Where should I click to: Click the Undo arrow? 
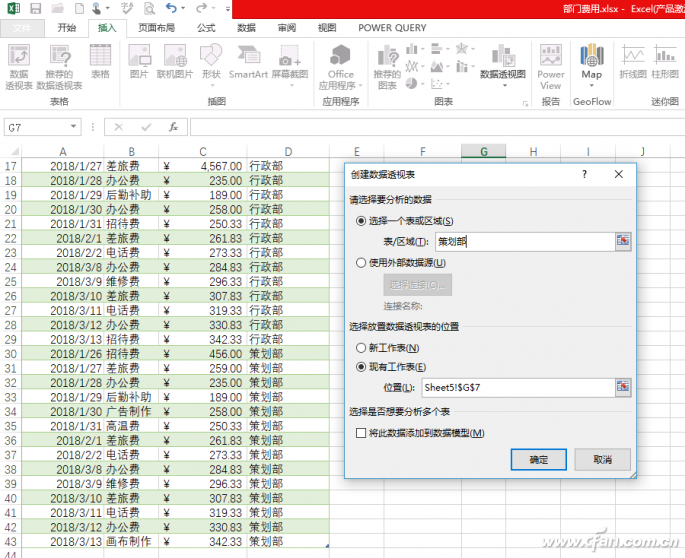pos(171,8)
